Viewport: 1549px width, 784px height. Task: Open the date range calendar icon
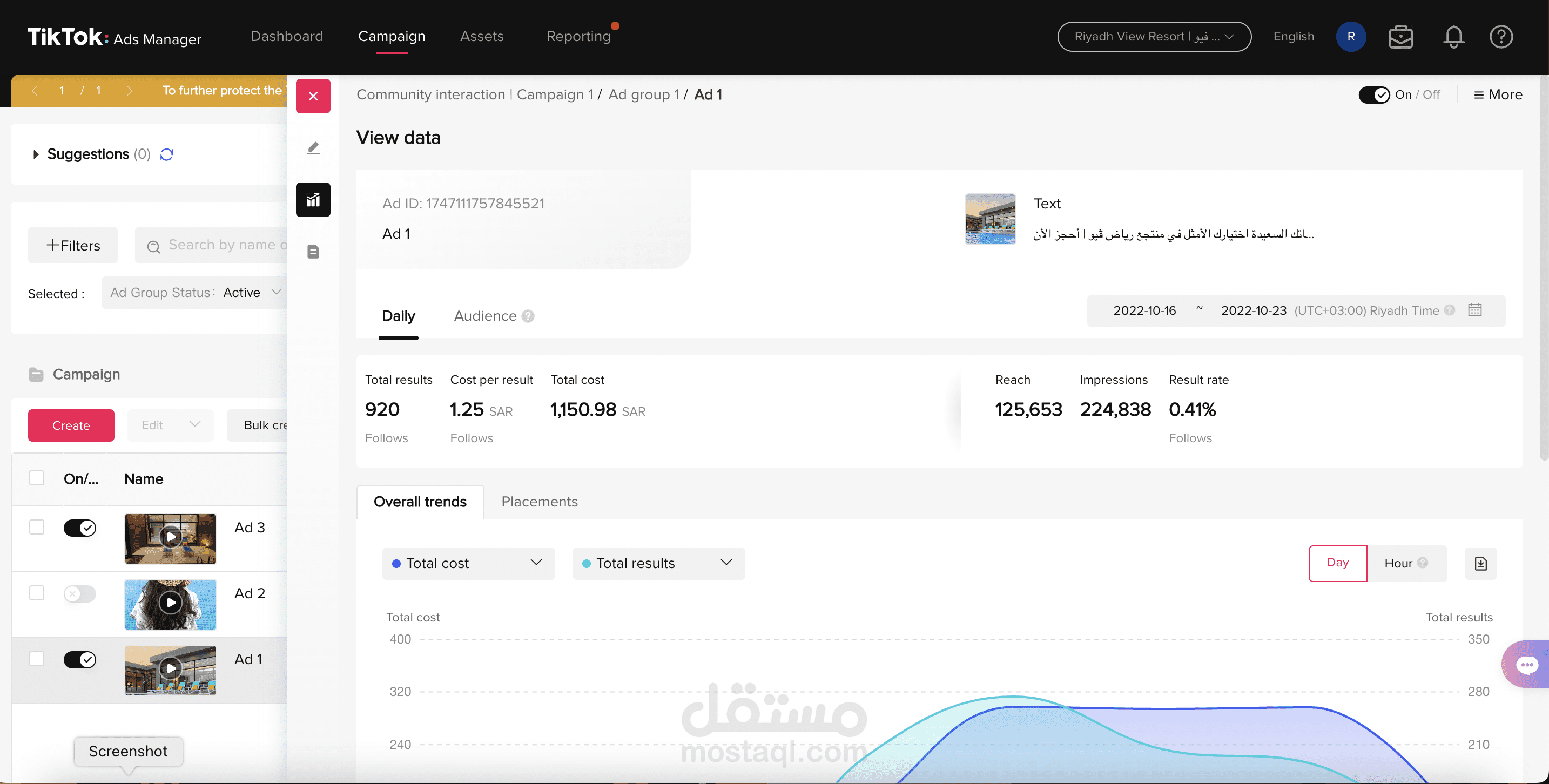pyautogui.click(x=1475, y=310)
